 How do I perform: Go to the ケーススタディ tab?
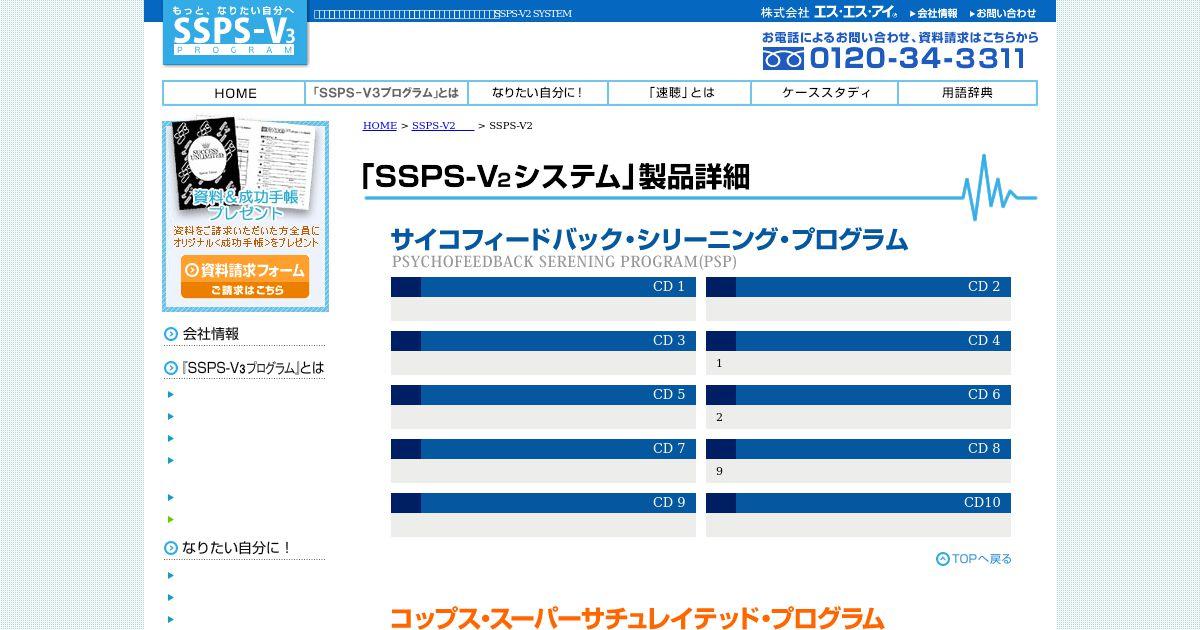[825, 93]
